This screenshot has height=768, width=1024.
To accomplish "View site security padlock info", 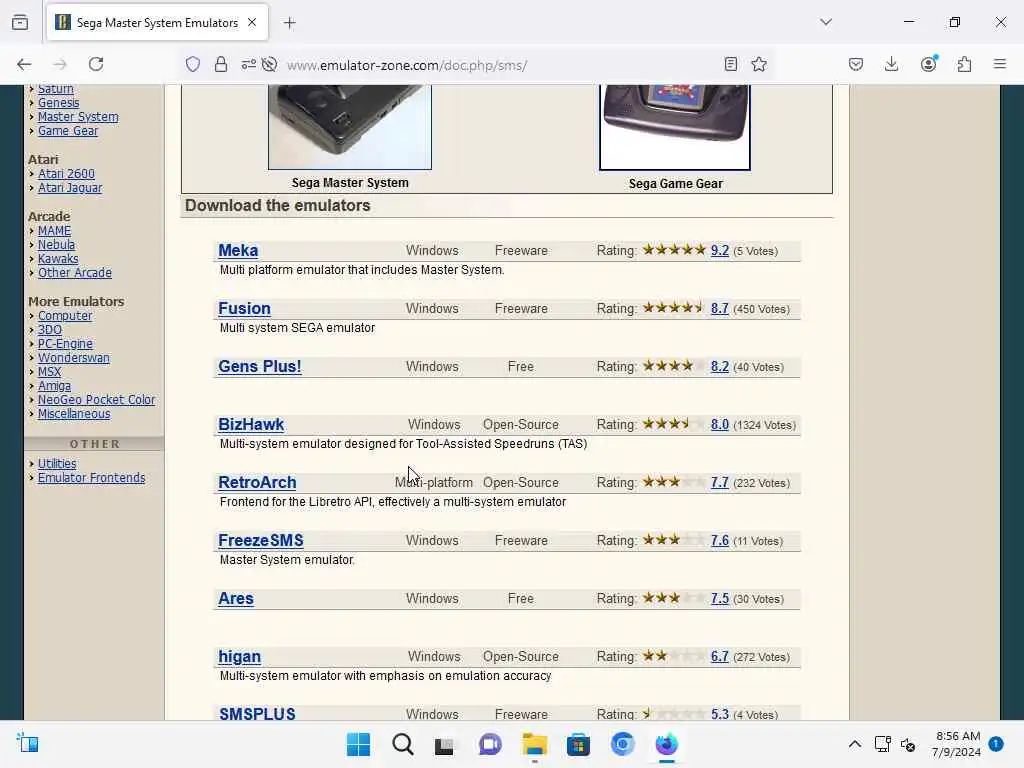I will (221, 64).
